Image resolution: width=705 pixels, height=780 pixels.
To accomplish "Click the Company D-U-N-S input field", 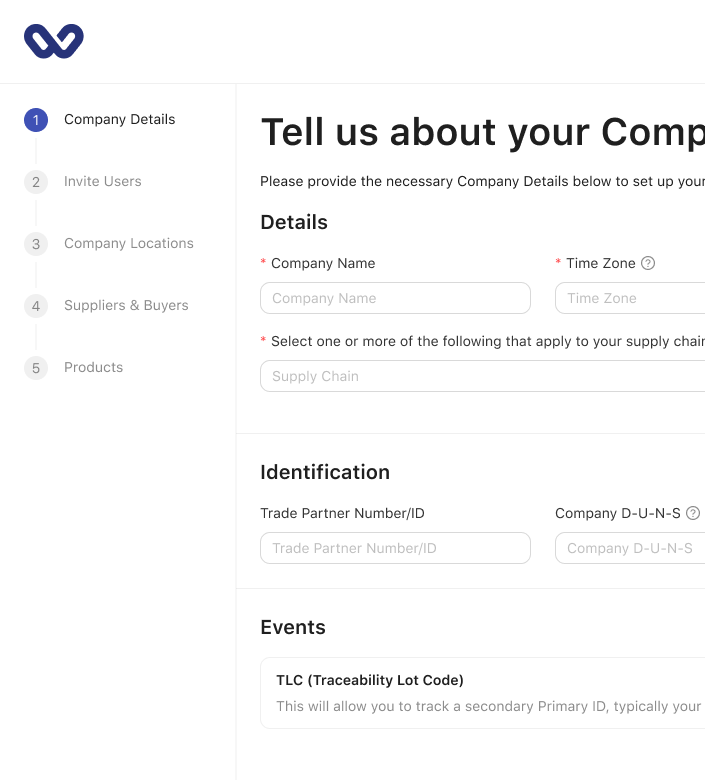I will [630, 548].
